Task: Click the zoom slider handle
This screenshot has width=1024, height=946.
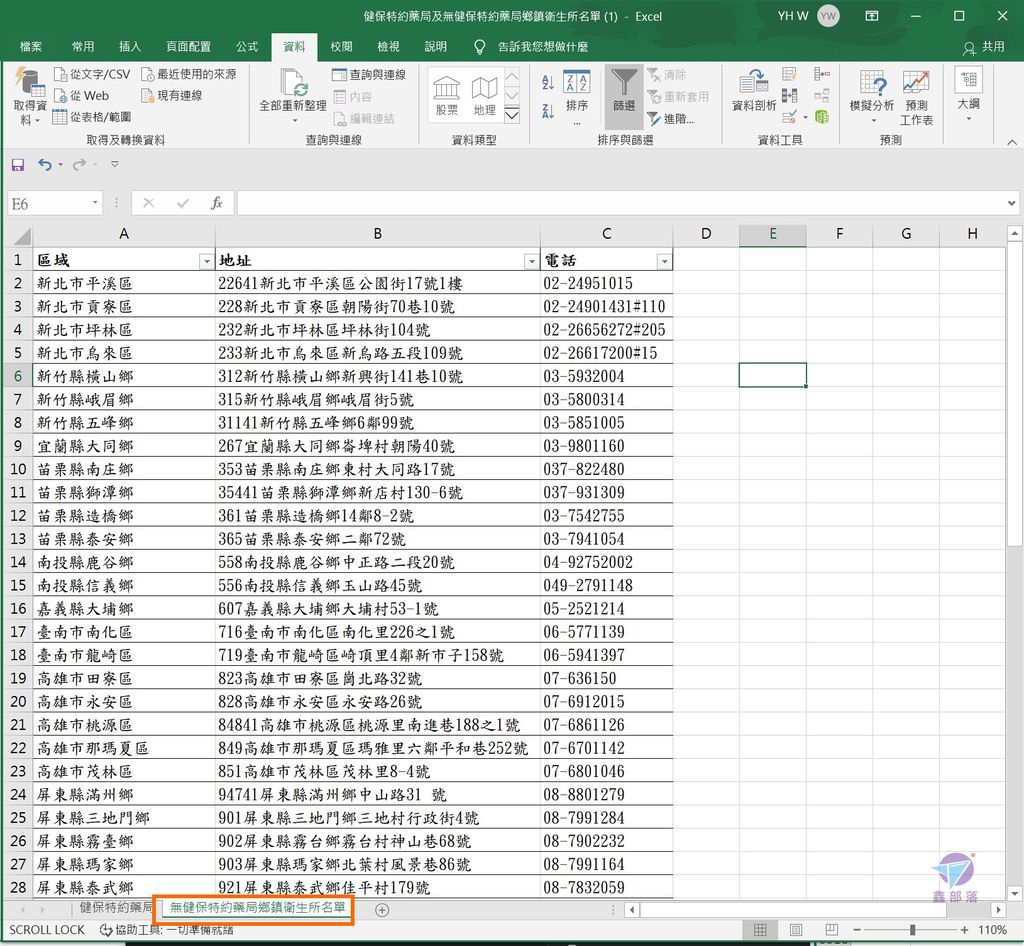Action: click(x=912, y=930)
